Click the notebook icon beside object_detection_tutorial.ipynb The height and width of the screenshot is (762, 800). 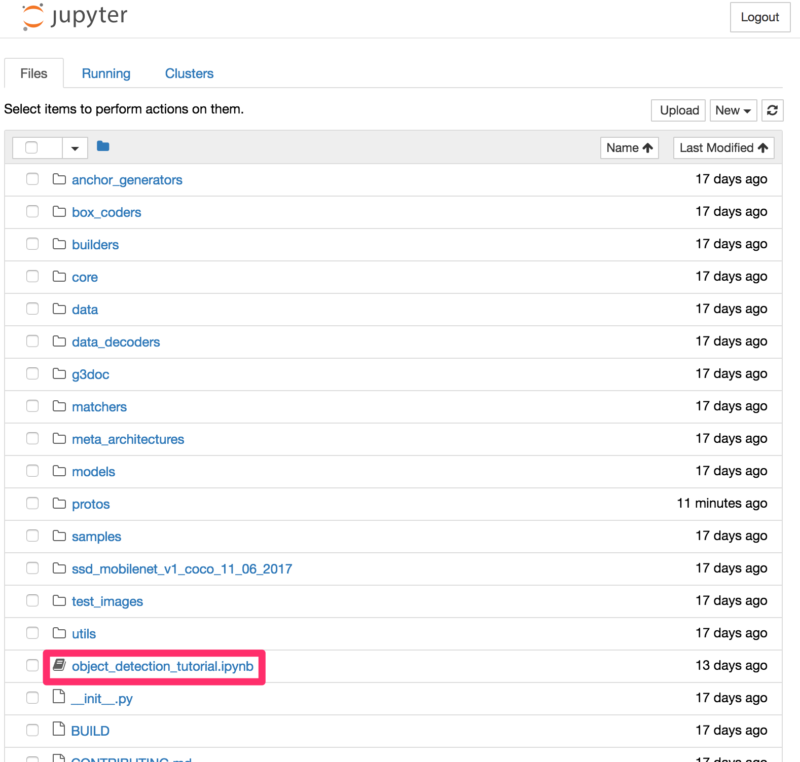click(x=58, y=666)
